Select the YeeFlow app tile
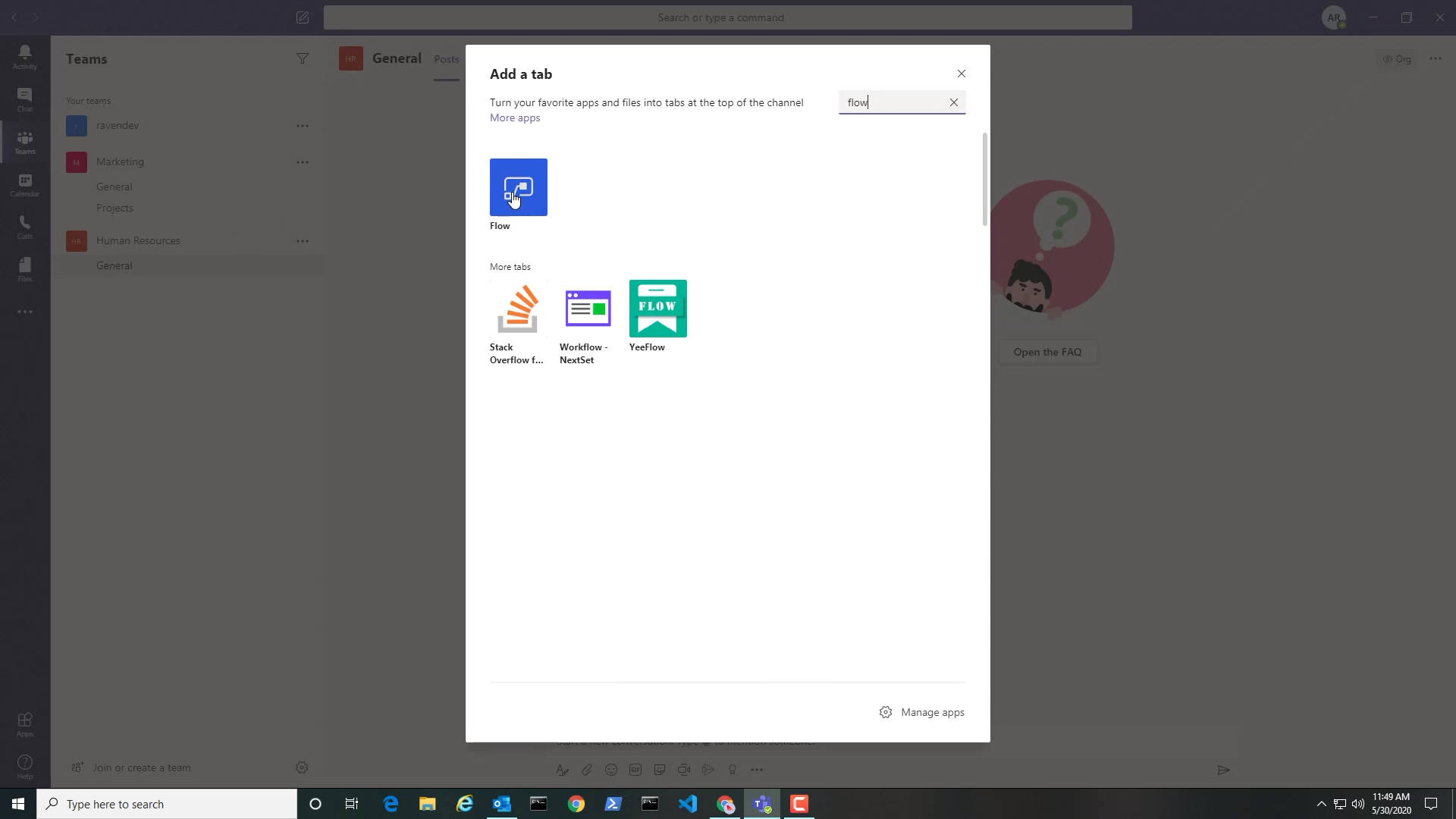This screenshot has width=1456, height=819. click(x=657, y=309)
